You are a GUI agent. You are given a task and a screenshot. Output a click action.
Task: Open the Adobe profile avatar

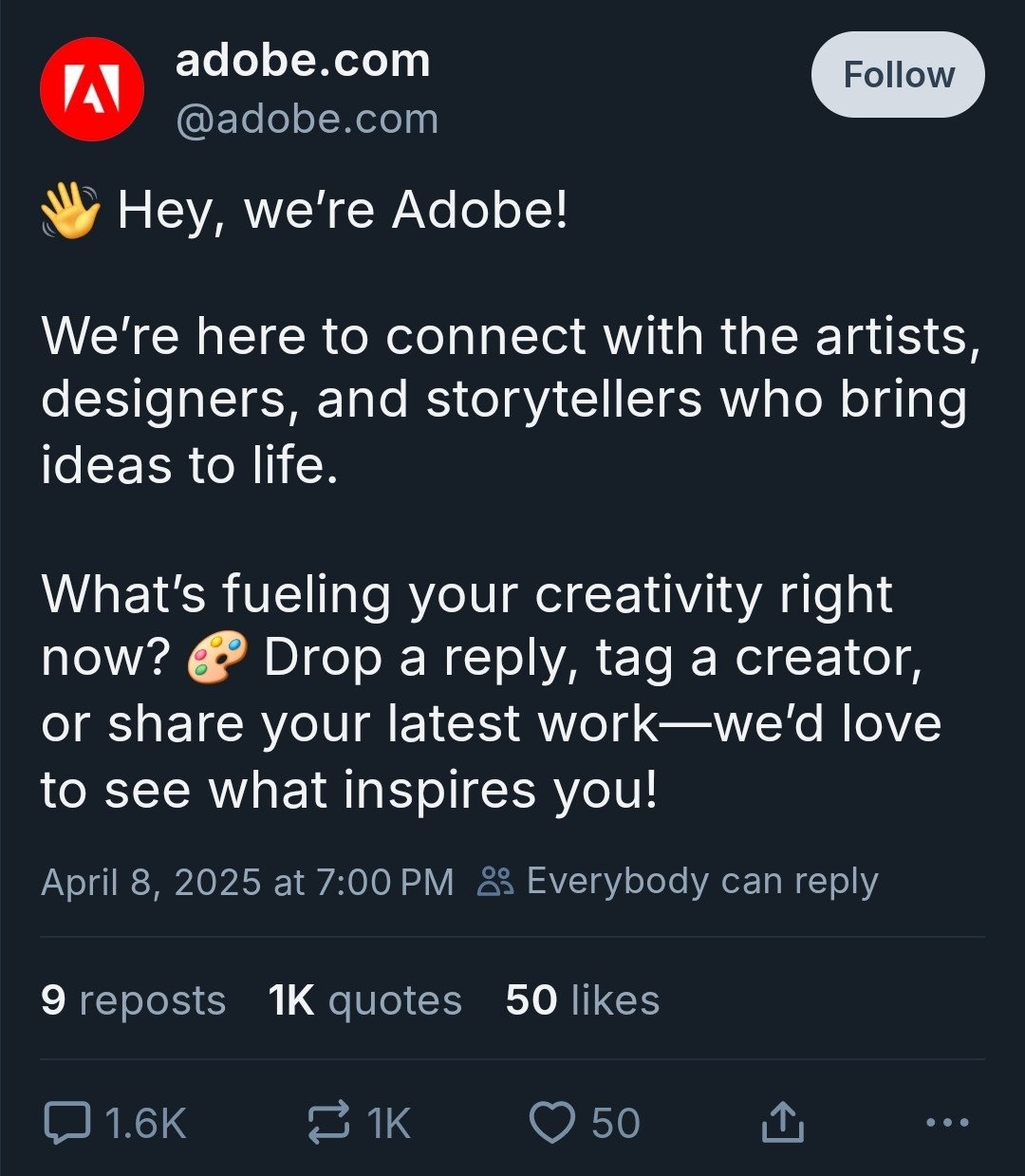(92, 89)
